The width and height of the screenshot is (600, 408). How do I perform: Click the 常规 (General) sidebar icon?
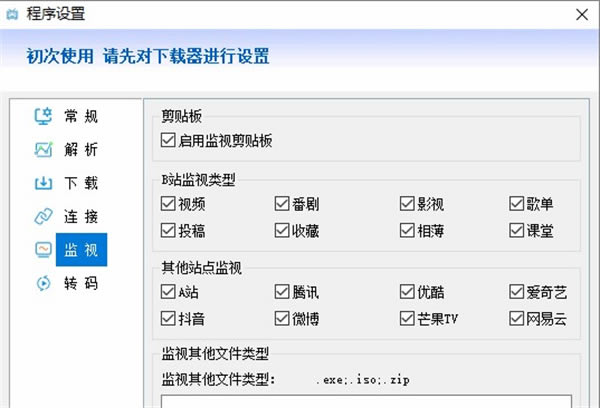point(43,116)
